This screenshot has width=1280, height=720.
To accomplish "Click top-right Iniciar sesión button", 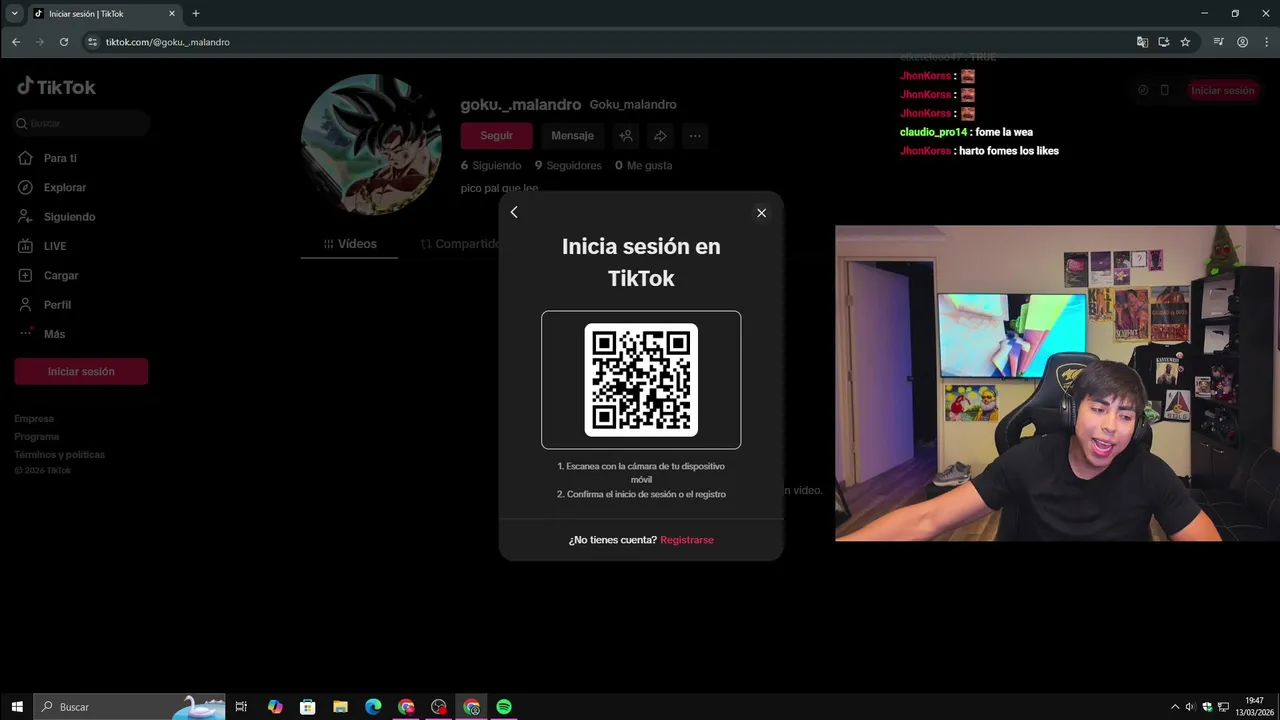I will point(1222,90).
